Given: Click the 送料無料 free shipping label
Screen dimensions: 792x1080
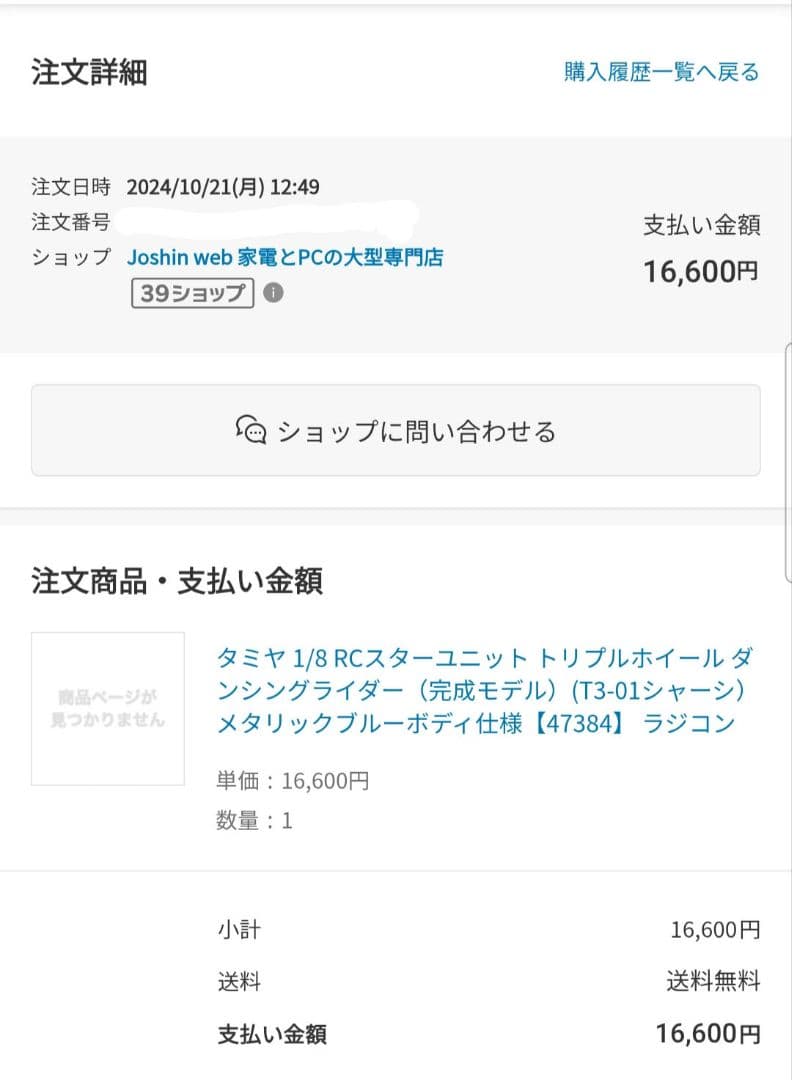Looking at the screenshot, I should [x=717, y=982].
